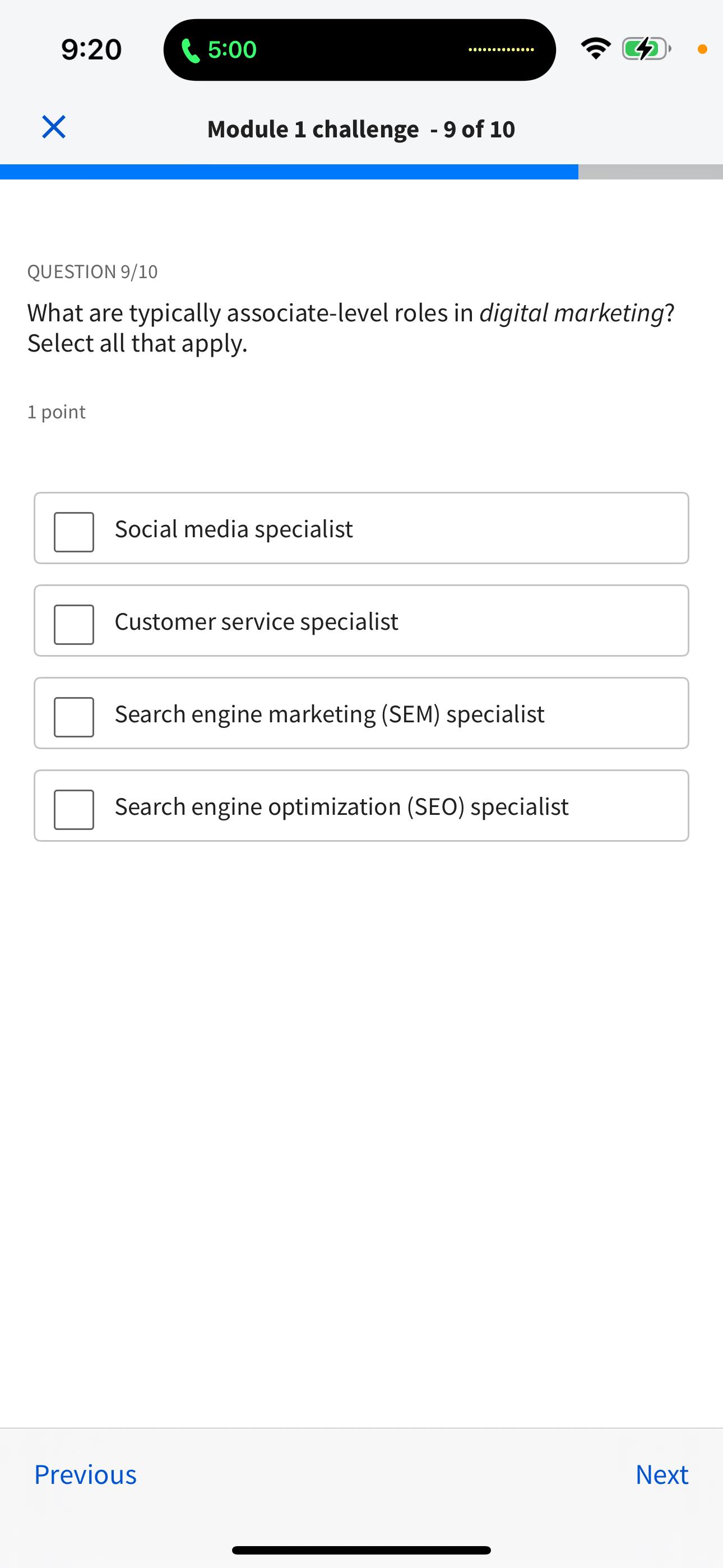723x1568 pixels.
Task: Tap the call audio waveform indicator
Action: (x=501, y=50)
